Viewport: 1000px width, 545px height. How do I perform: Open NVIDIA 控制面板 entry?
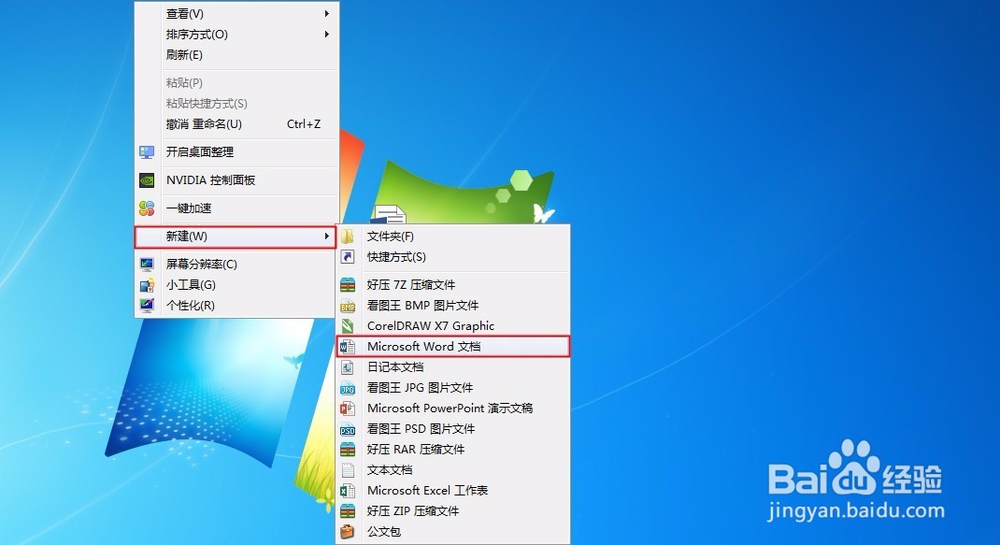236,180
